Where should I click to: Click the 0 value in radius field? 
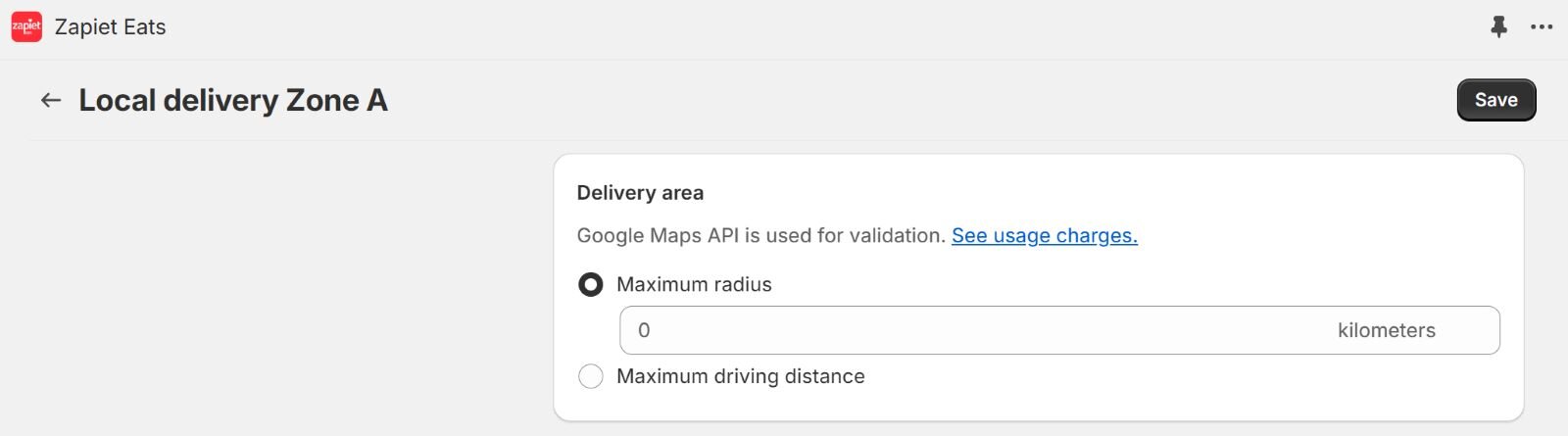coord(644,330)
